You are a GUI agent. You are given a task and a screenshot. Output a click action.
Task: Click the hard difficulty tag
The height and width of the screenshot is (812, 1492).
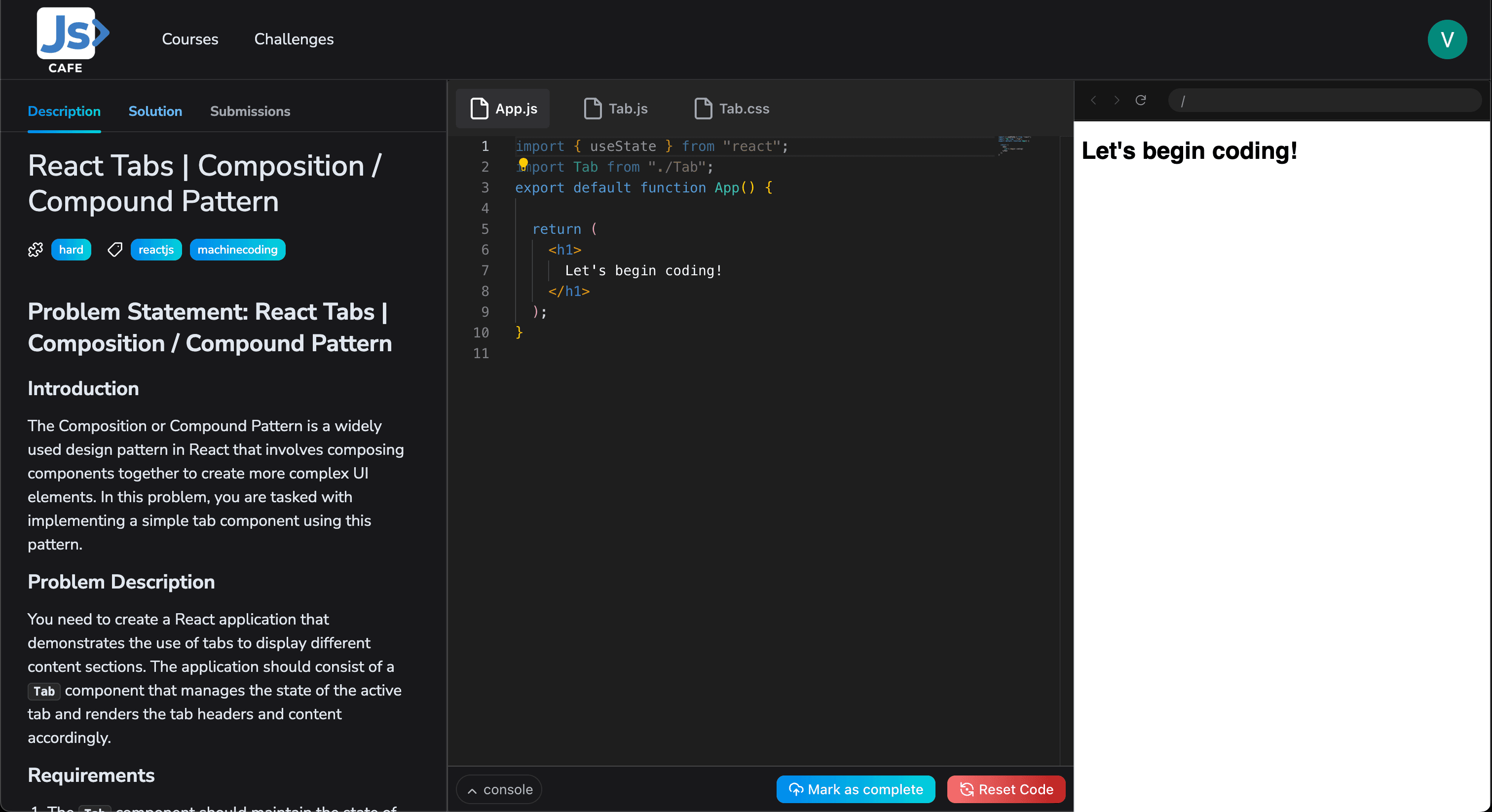pyautogui.click(x=71, y=250)
